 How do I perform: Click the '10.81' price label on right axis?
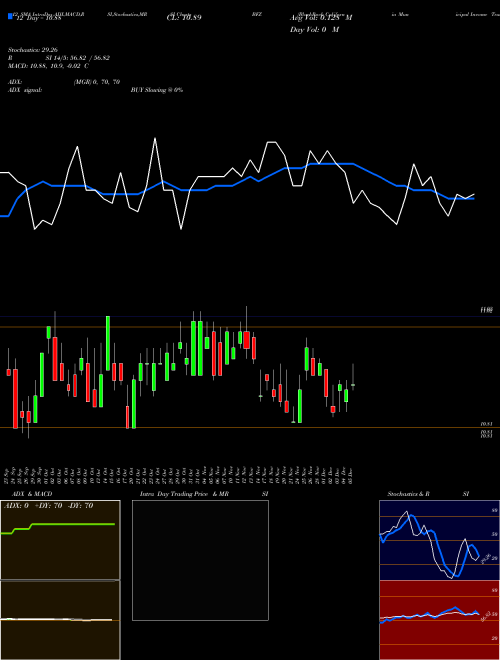coord(487,424)
